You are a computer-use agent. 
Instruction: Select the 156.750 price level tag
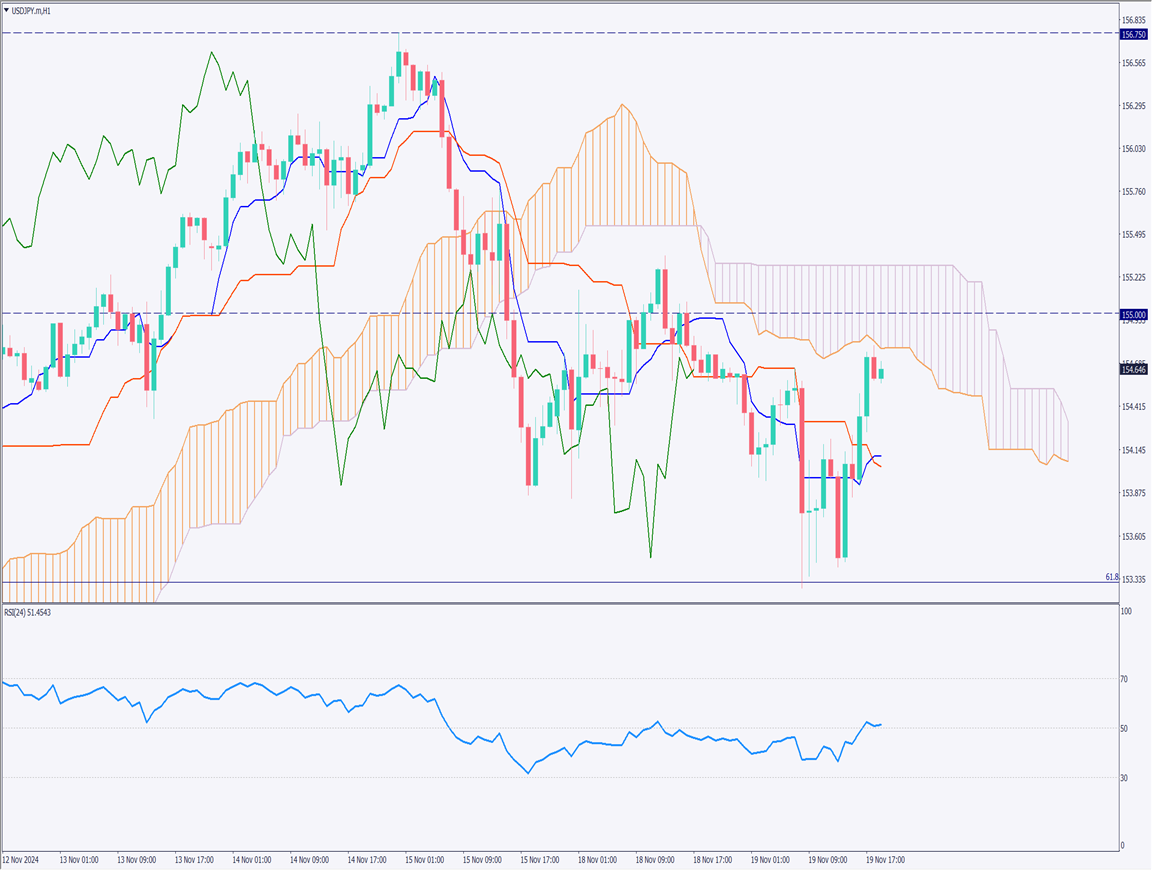(x=1134, y=34)
